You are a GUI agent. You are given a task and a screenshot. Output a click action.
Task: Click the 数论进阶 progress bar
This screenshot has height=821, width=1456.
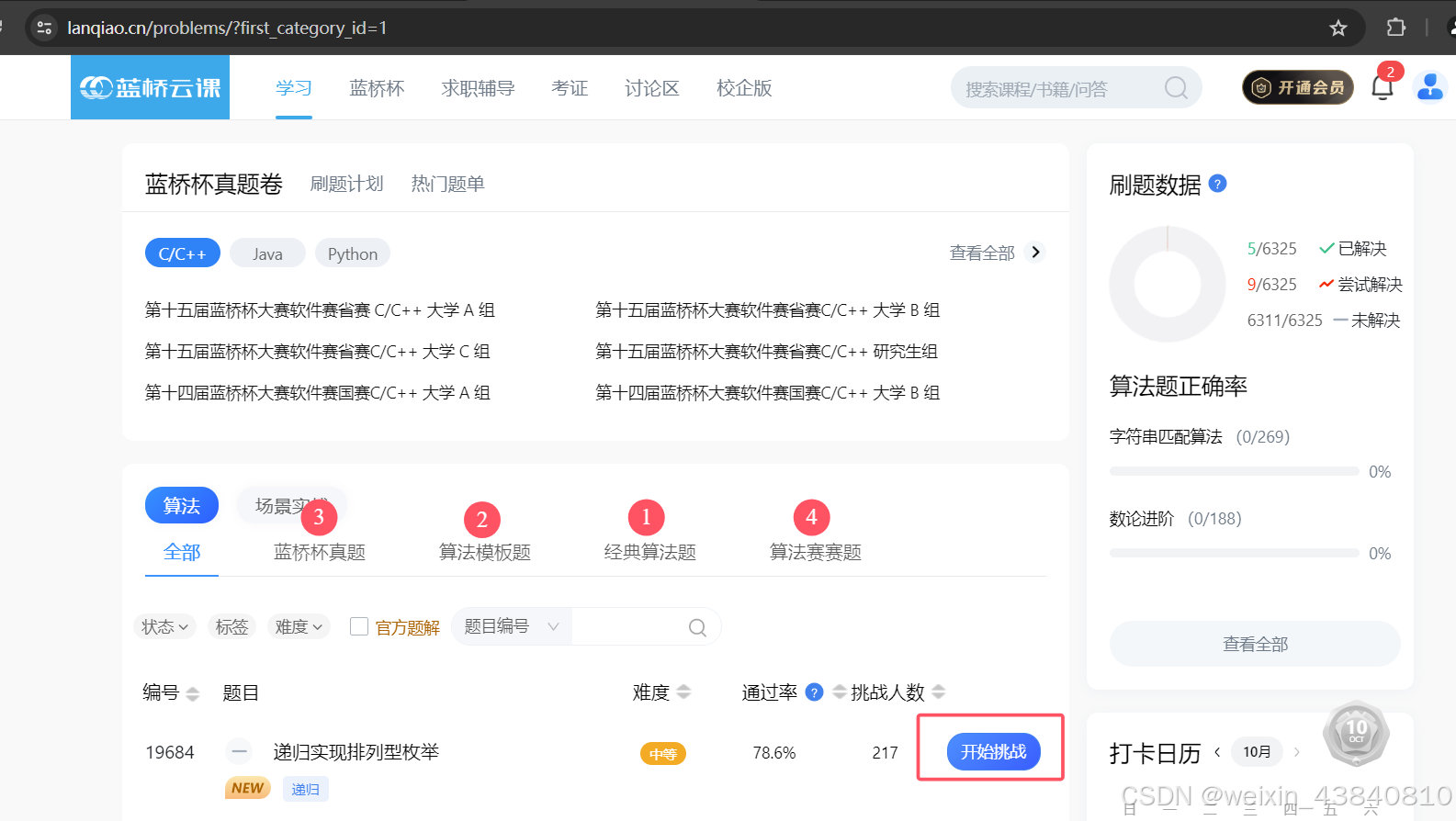point(1234,553)
